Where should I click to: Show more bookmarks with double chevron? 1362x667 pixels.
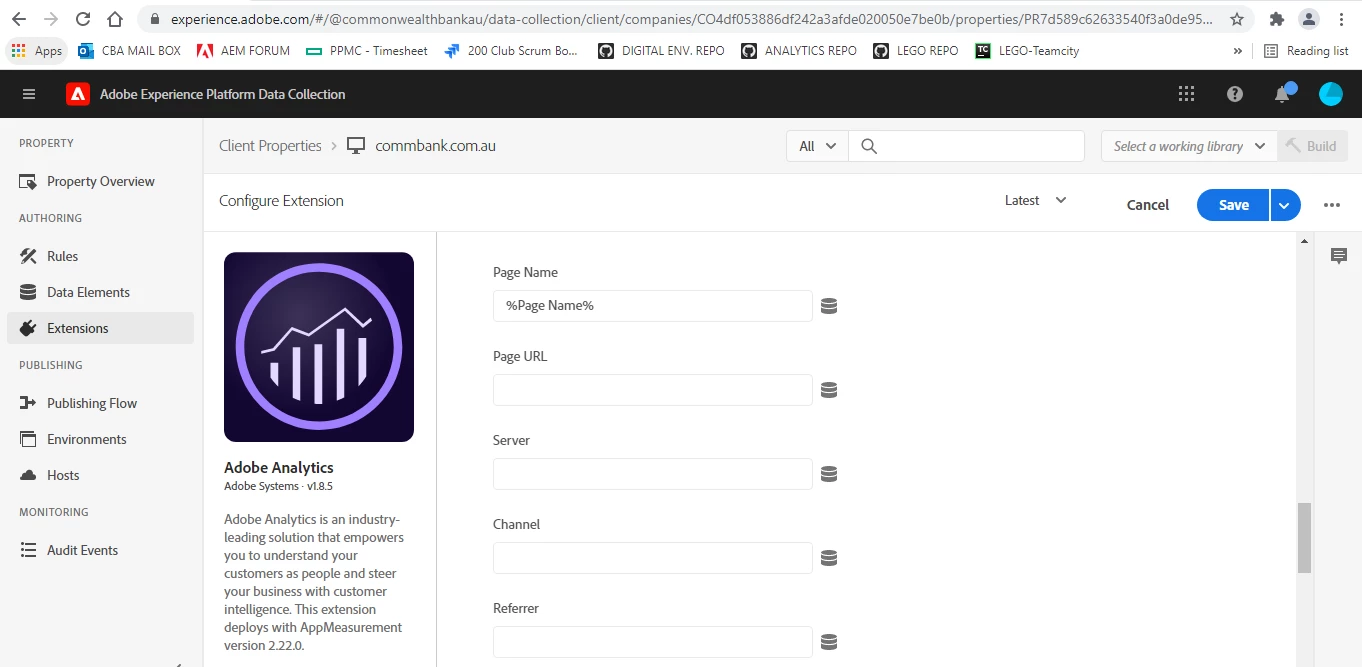[x=1238, y=51]
